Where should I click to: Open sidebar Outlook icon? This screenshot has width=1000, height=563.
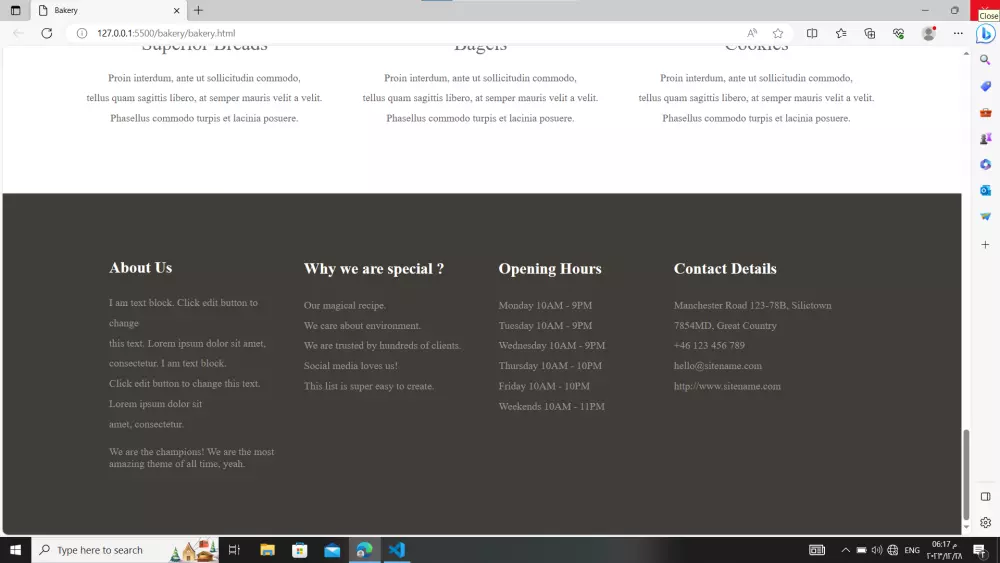coord(985,191)
